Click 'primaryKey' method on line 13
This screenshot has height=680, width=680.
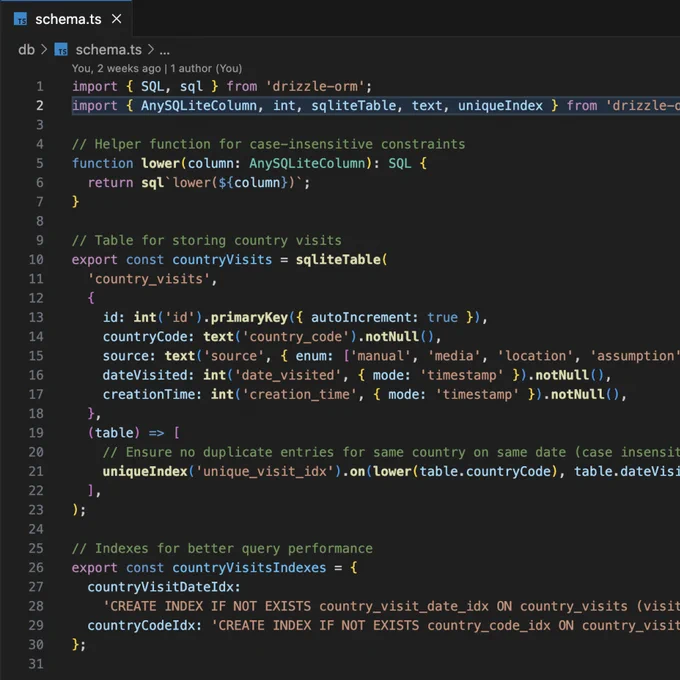pyautogui.click(x=249, y=317)
